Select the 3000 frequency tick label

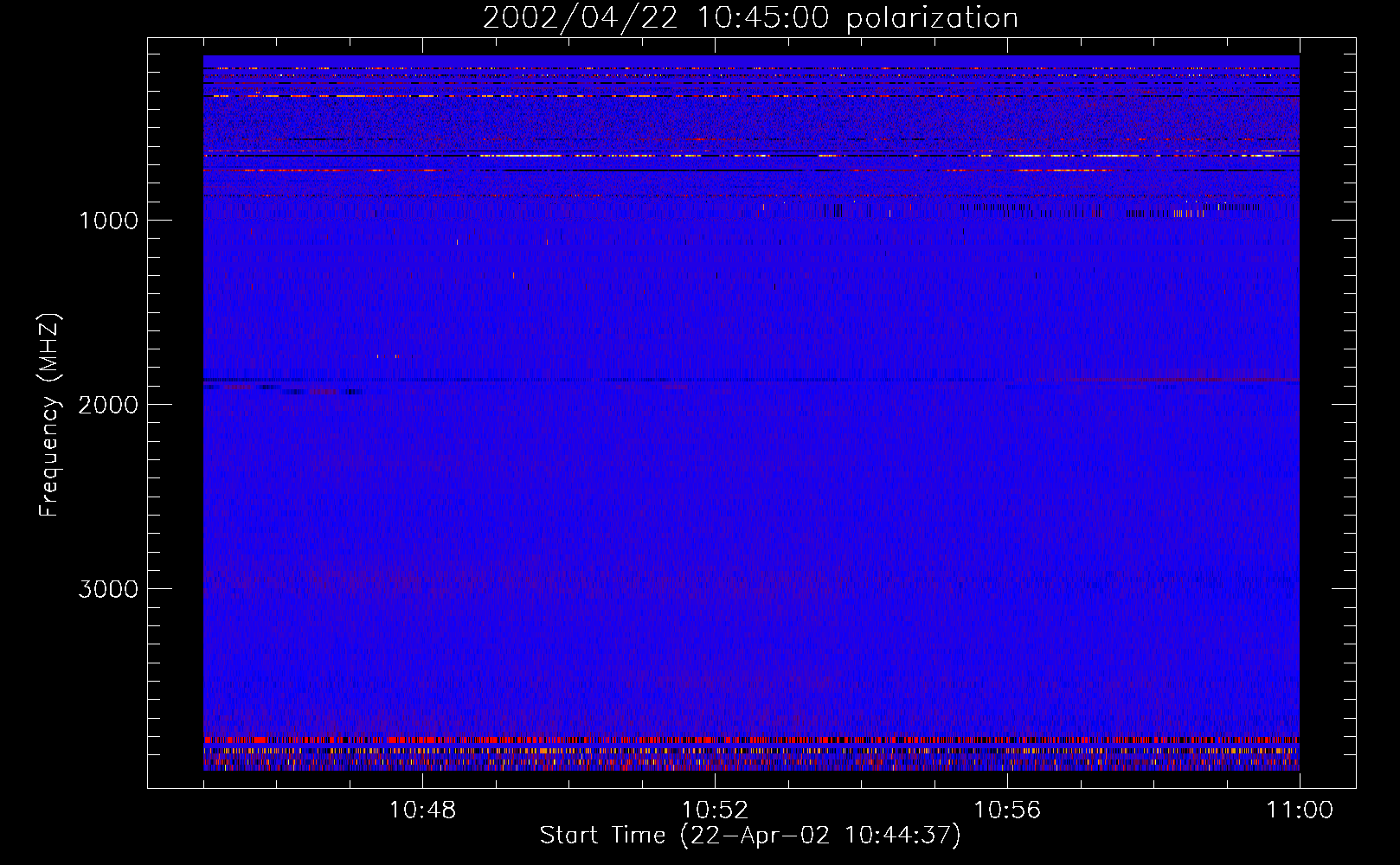click(x=108, y=589)
